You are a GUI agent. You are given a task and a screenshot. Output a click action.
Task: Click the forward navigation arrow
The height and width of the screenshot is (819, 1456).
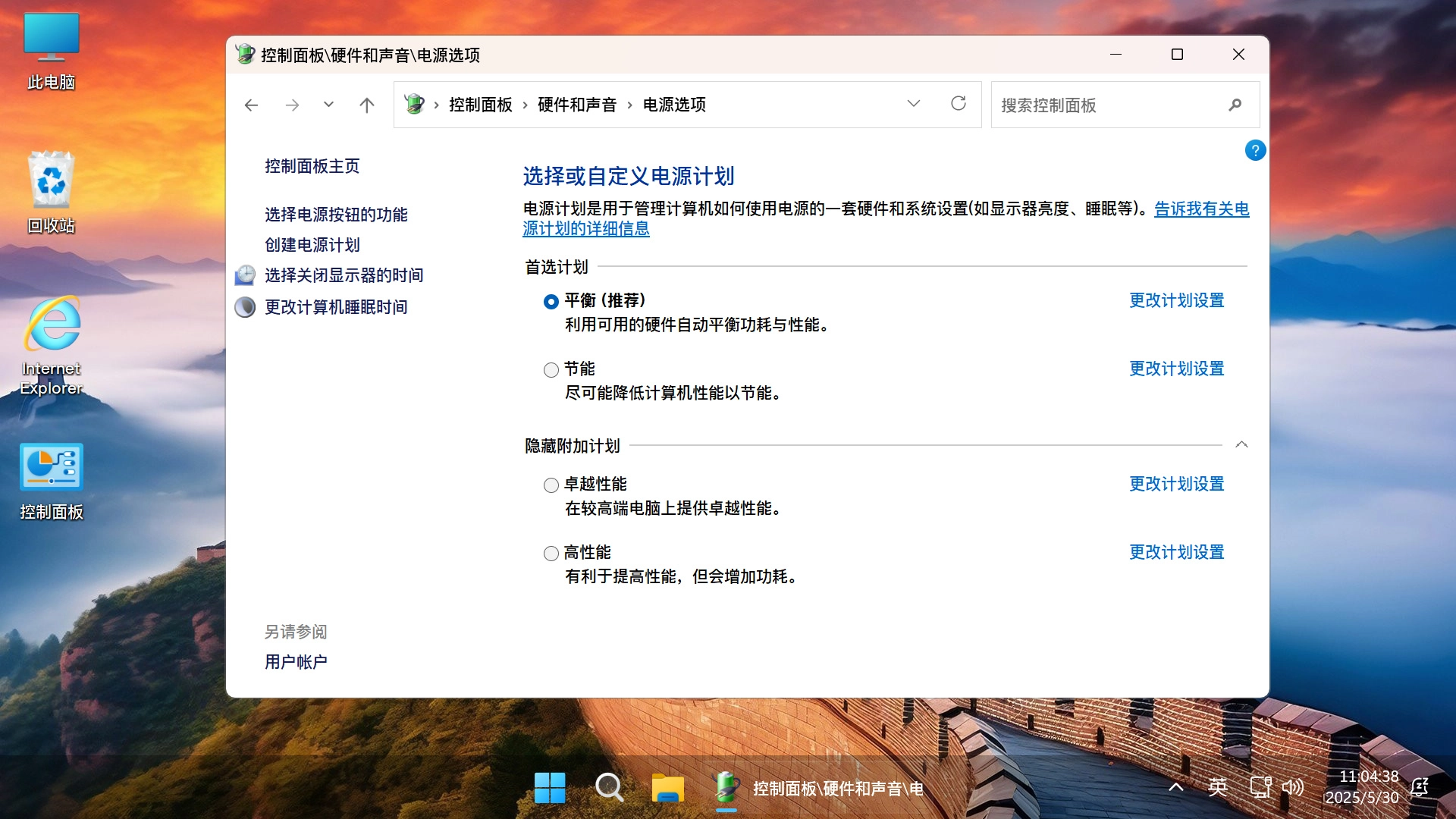pyautogui.click(x=292, y=105)
